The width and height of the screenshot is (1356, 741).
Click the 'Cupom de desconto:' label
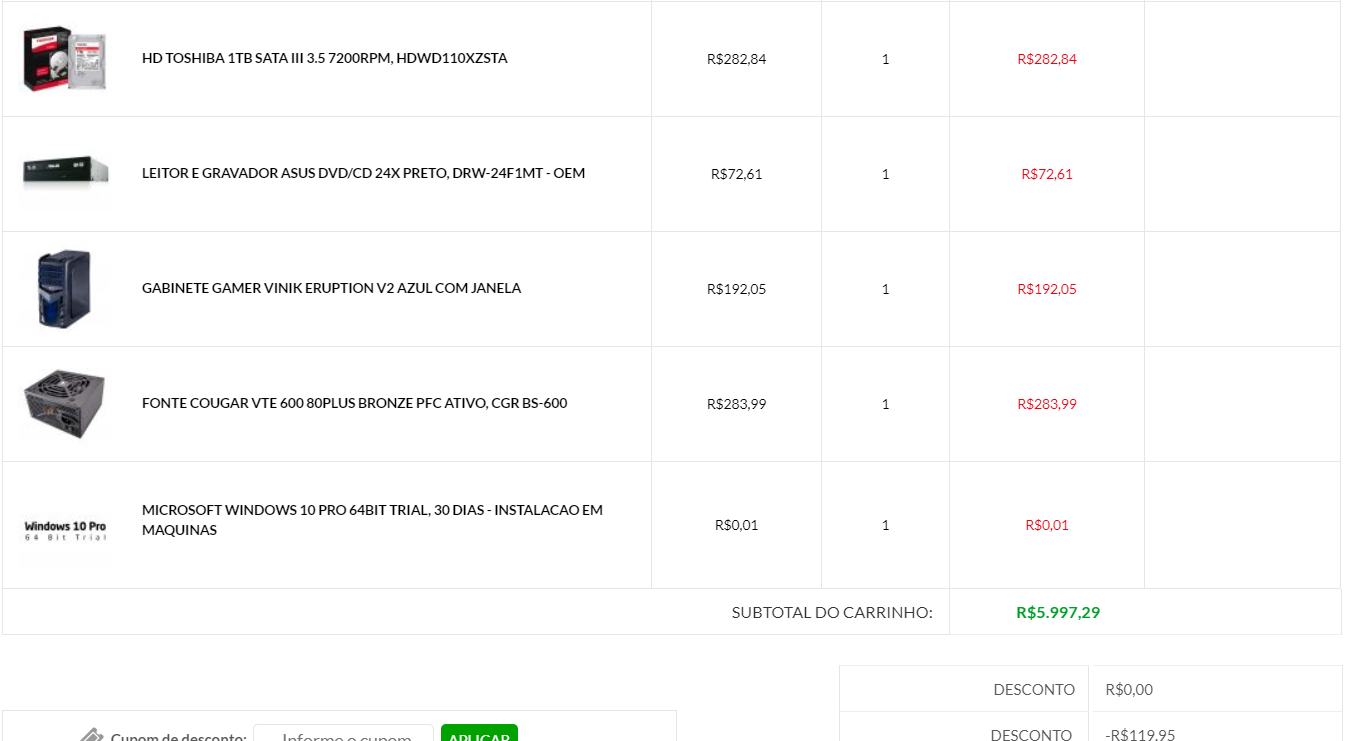coord(179,737)
